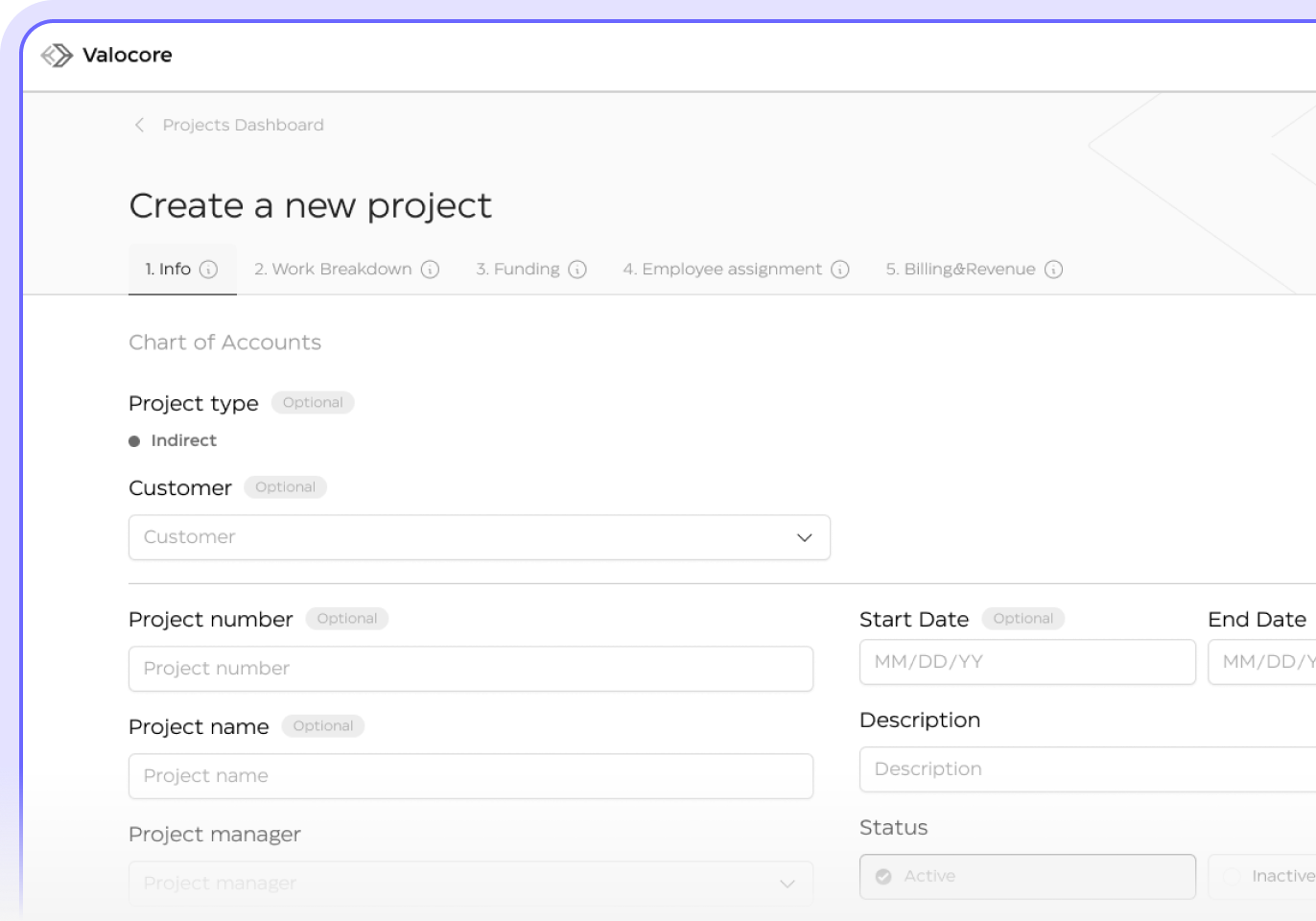
Task: Open the Project manager dropdown
Action: [x=471, y=884]
